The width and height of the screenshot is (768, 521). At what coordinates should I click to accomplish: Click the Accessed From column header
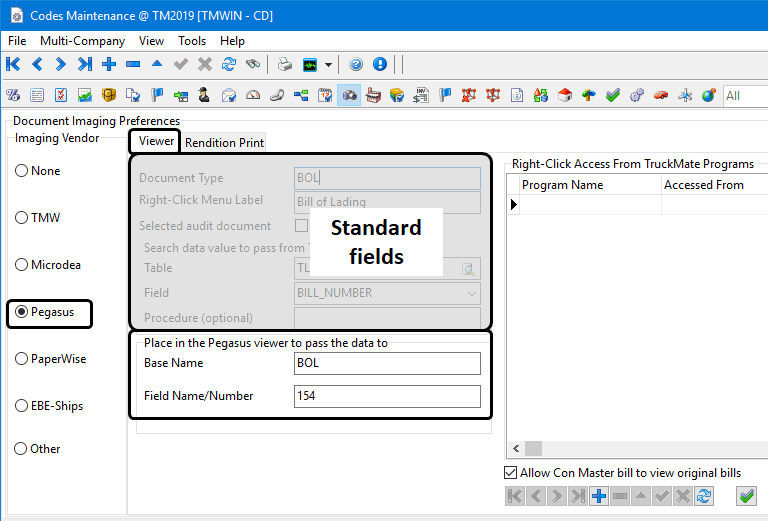pyautogui.click(x=715, y=185)
